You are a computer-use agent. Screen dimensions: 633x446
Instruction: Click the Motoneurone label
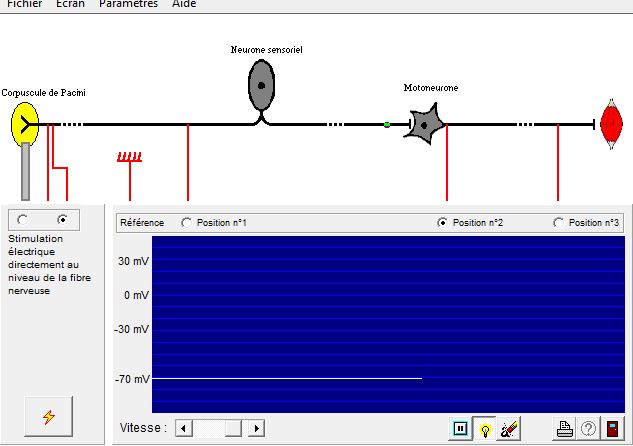[x=431, y=88]
